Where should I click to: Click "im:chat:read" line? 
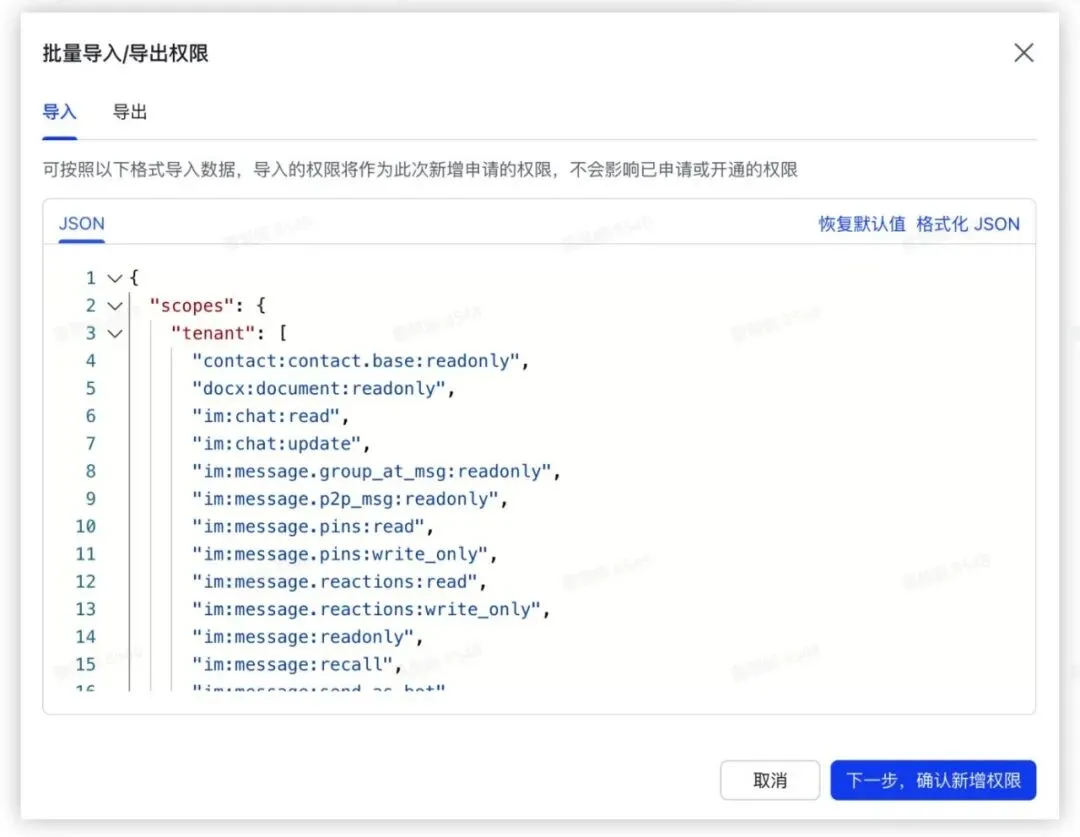(269, 416)
